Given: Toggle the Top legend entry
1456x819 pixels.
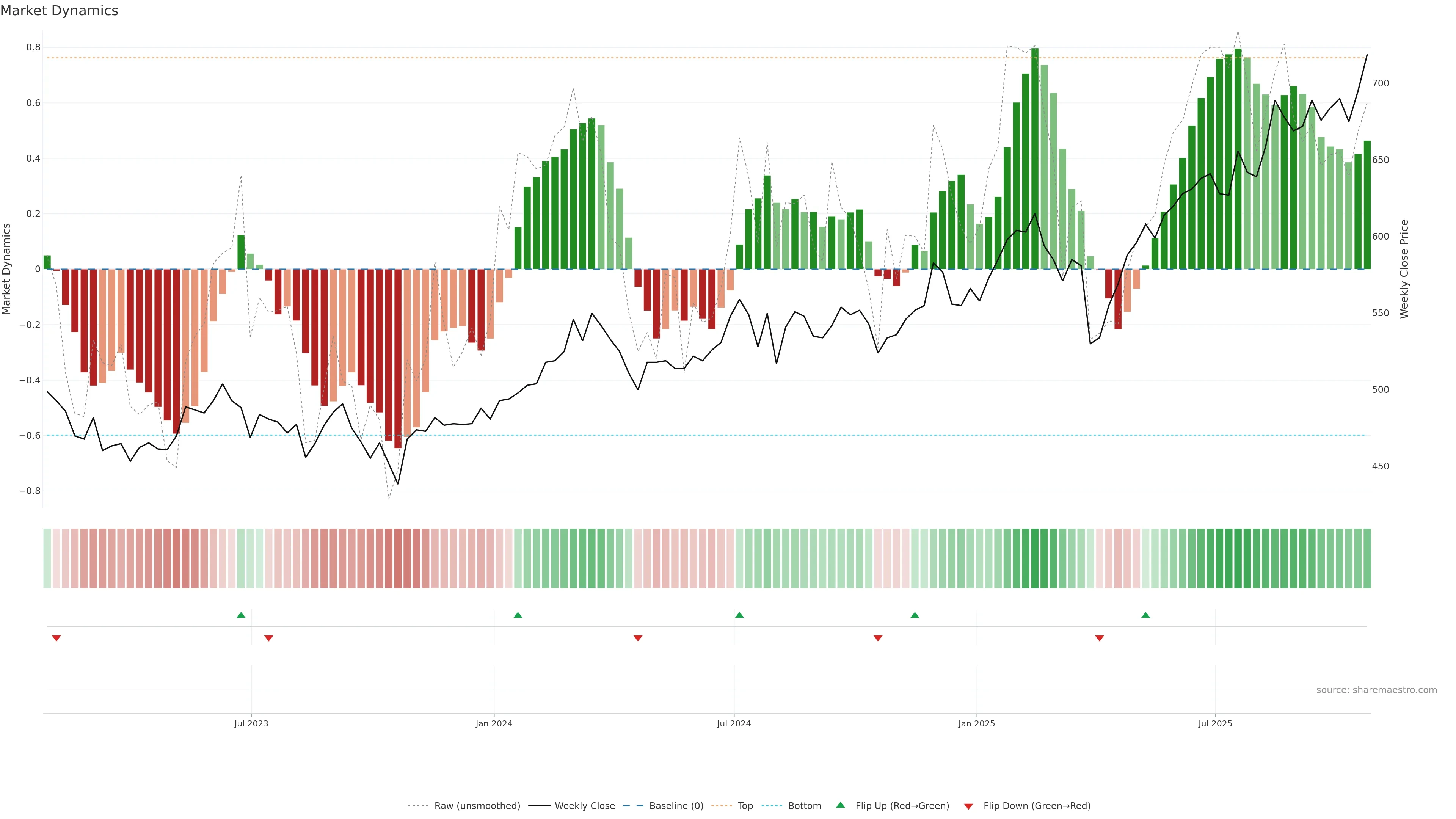Looking at the screenshot, I should tap(745, 806).
